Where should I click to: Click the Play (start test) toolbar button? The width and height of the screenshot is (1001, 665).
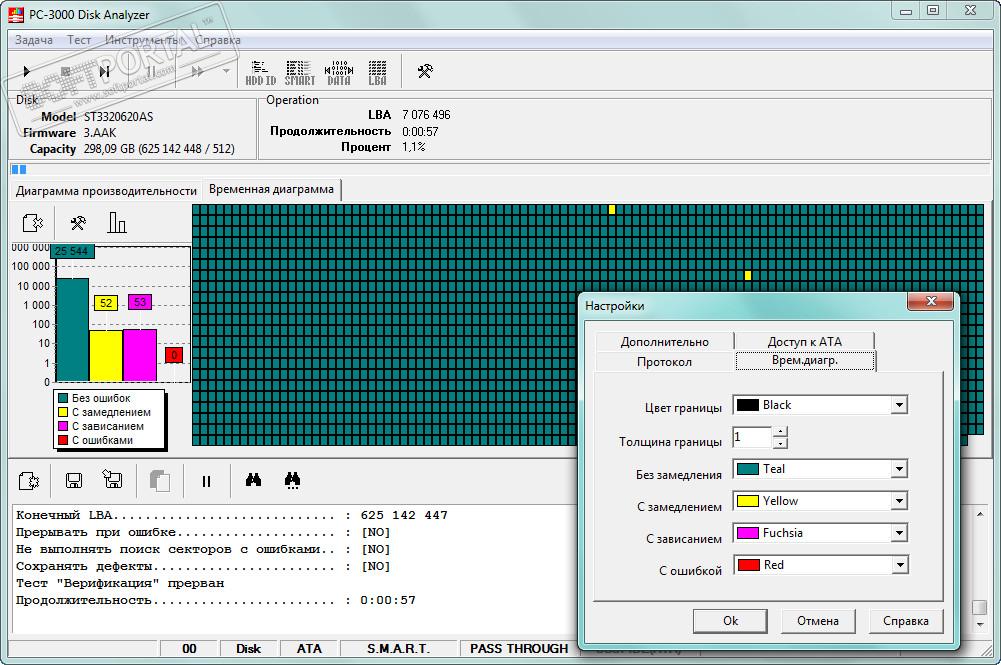pyautogui.click(x=27, y=71)
